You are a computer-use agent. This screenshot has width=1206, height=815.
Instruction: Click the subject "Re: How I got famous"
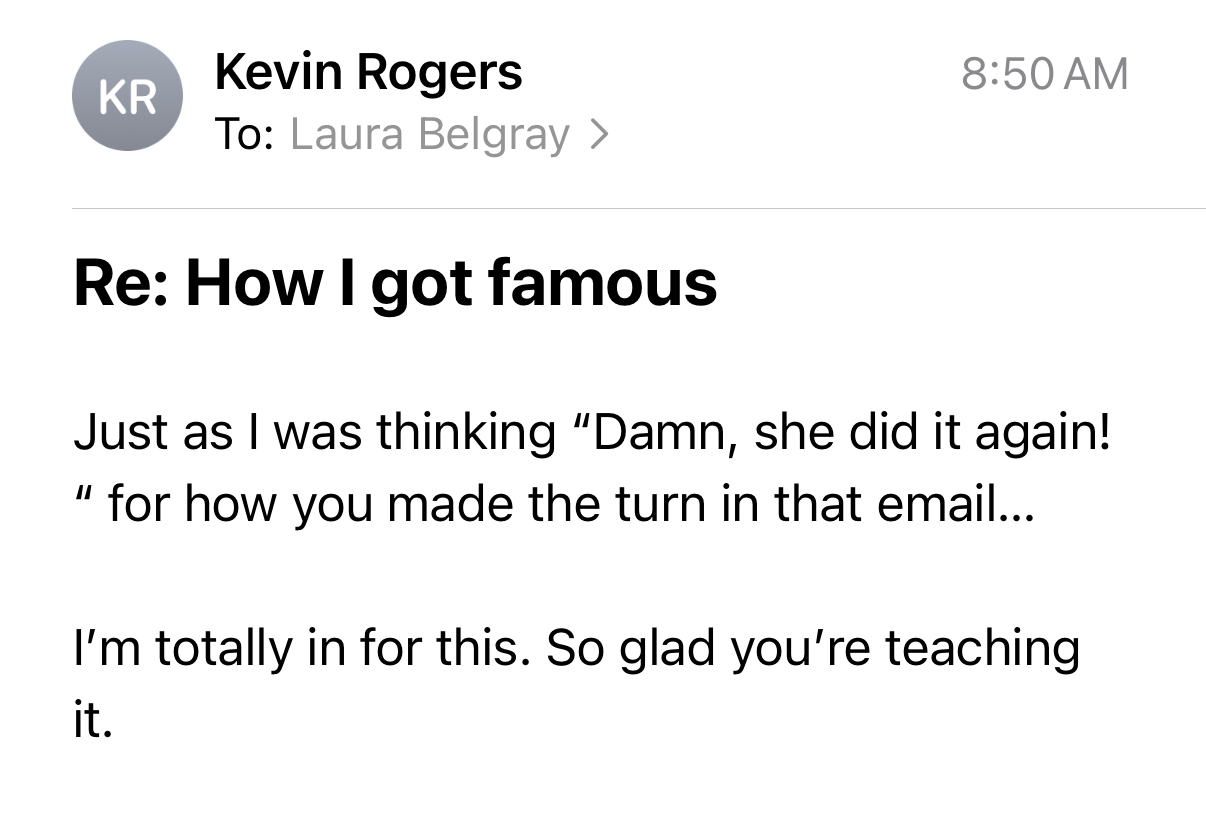tap(395, 284)
